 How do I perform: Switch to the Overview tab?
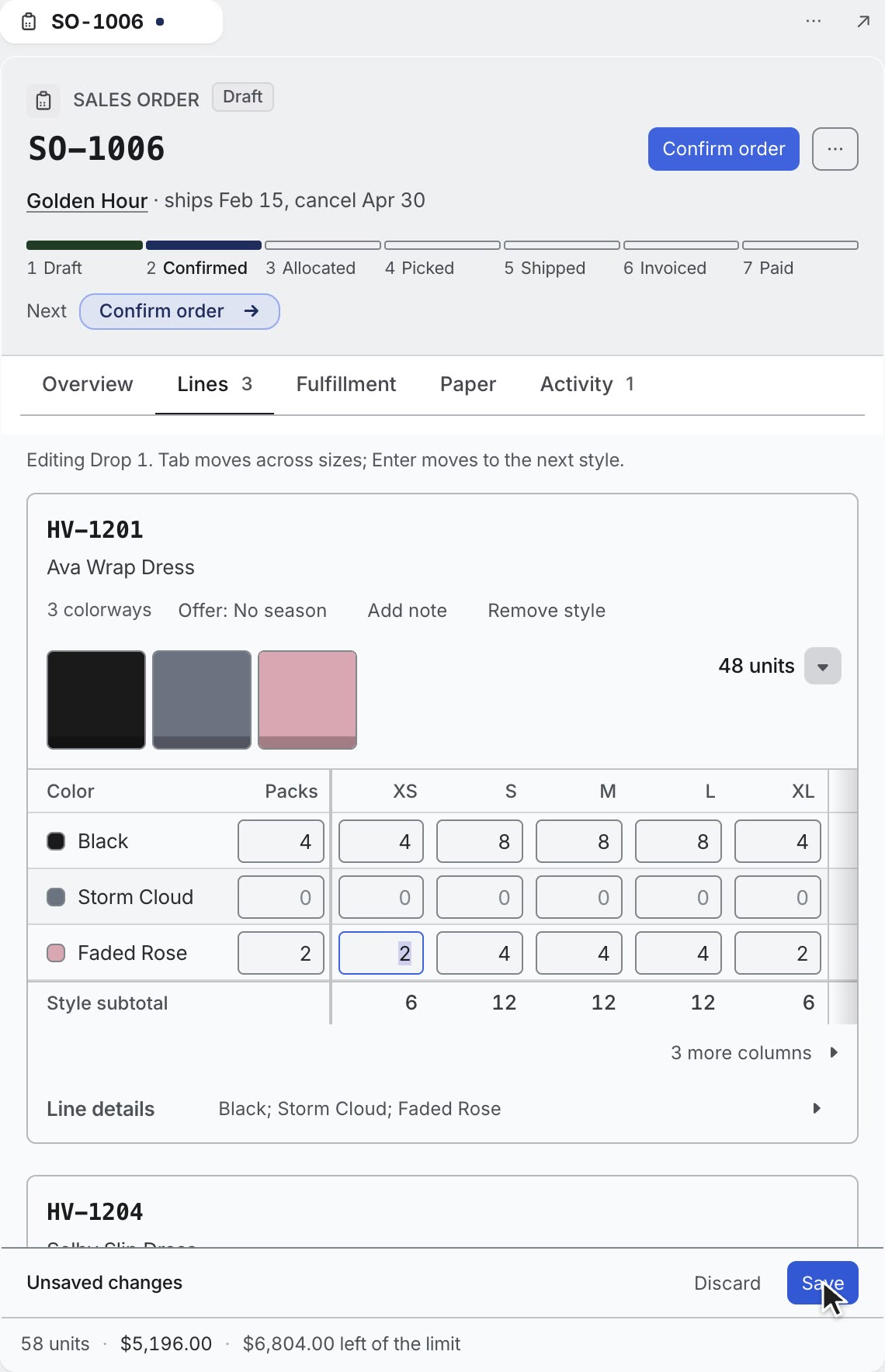(88, 384)
